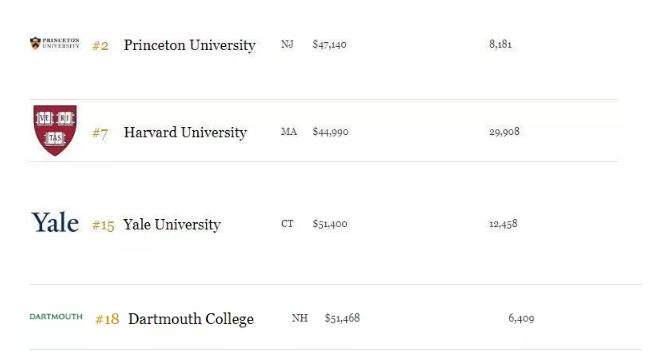Screen dimensions: 669x363
Task: Open the Princeton University link
Action: point(189,45)
